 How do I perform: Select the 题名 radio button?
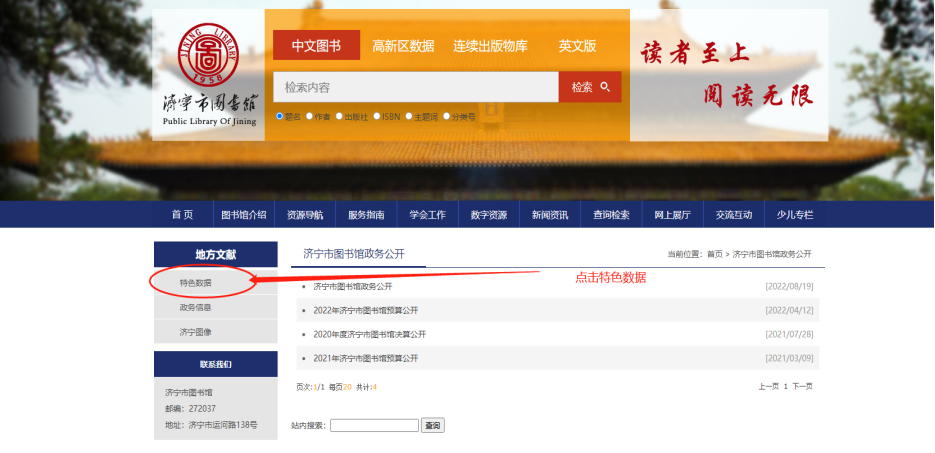coord(280,116)
